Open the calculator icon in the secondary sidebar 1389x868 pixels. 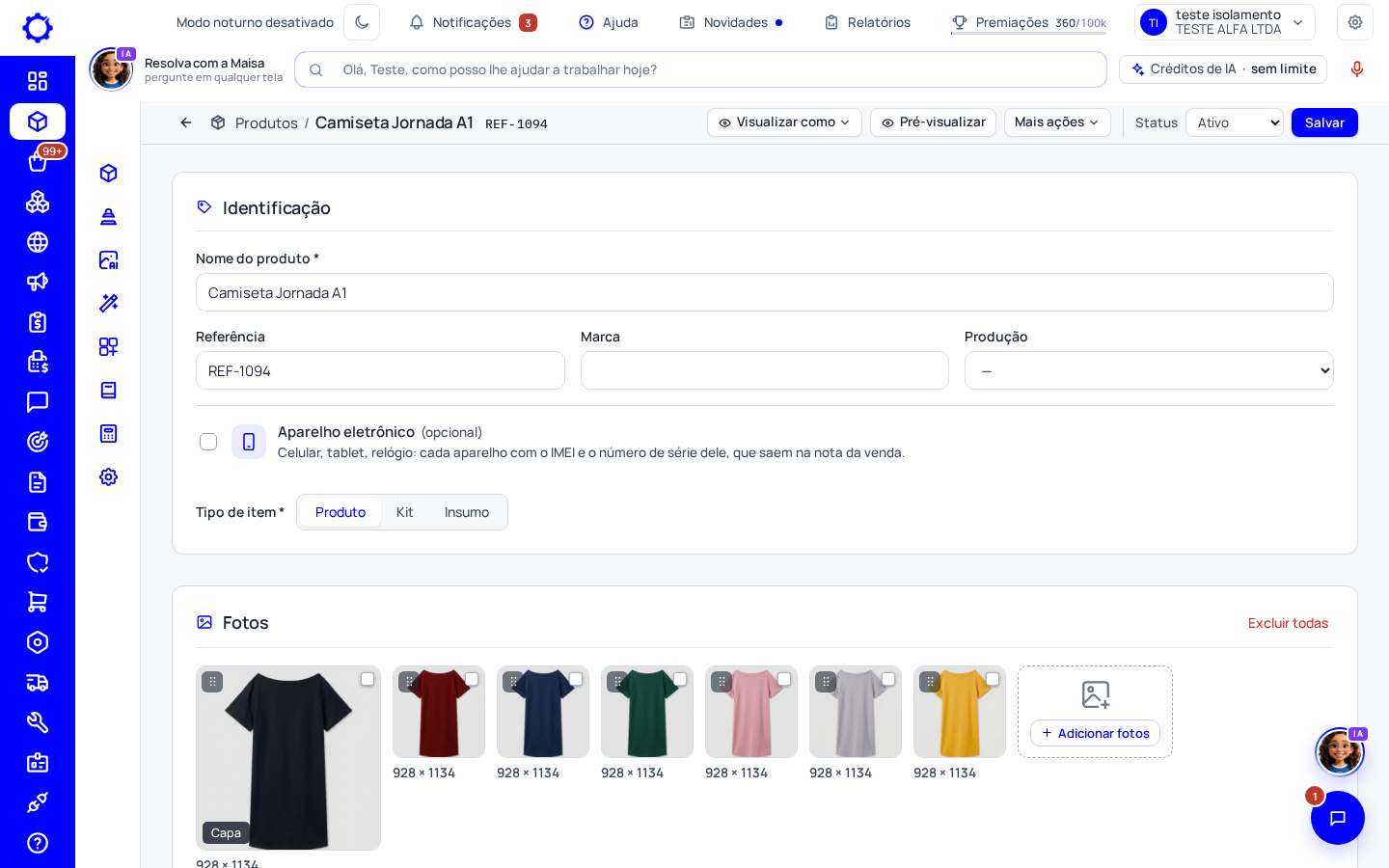pos(109,433)
